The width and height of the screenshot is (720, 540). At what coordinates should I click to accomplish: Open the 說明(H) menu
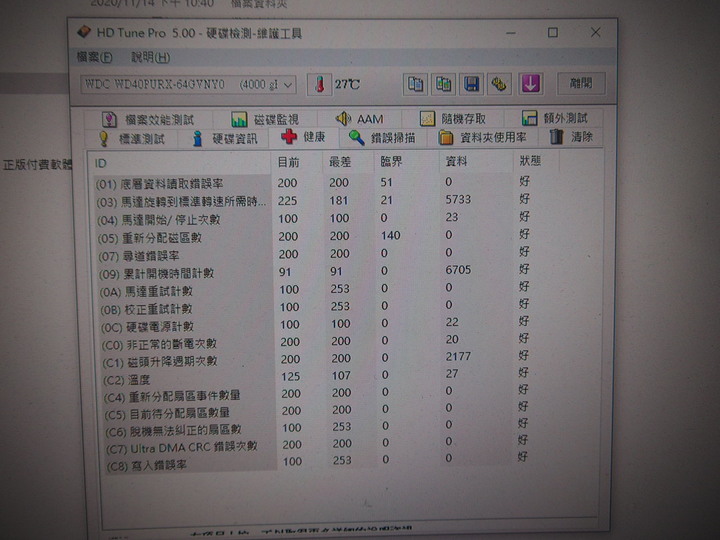pyautogui.click(x=151, y=57)
